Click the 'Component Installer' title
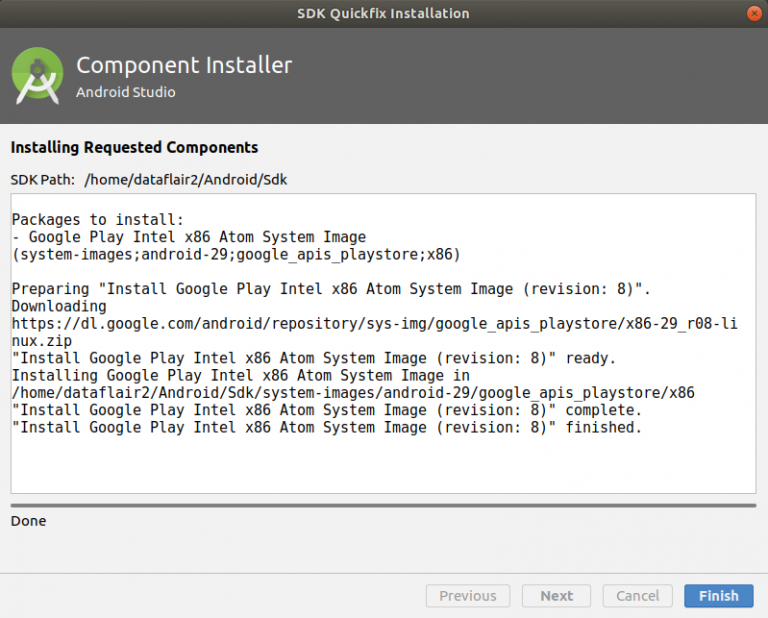The width and height of the screenshot is (768, 618). tap(184, 65)
